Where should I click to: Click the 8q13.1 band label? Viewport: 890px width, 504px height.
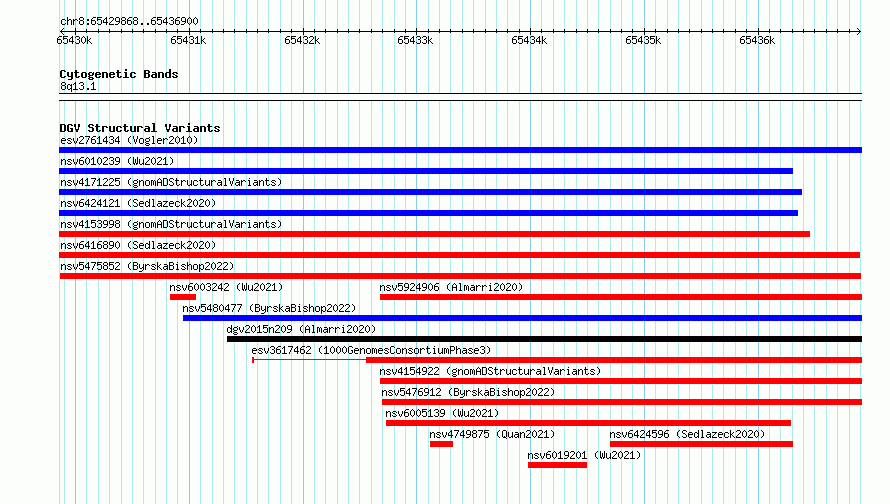click(78, 86)
